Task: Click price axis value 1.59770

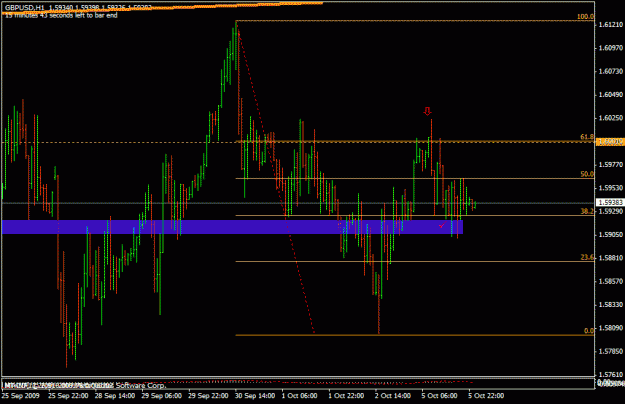Action: 611,165
